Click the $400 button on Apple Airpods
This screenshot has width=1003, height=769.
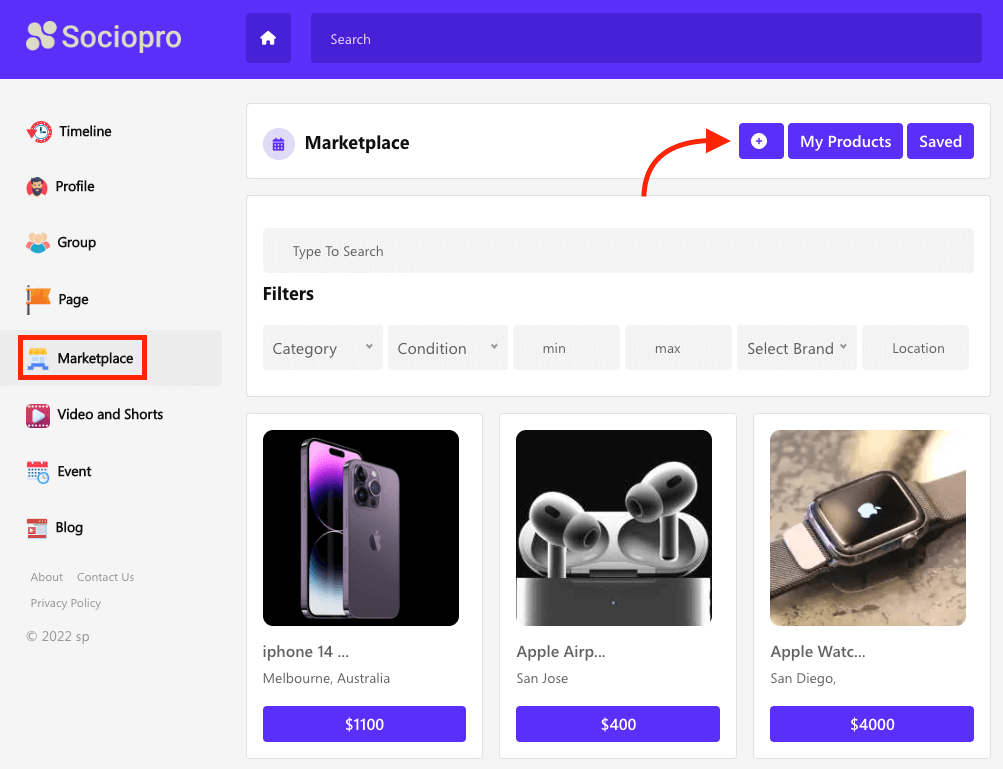coord(617,723)
